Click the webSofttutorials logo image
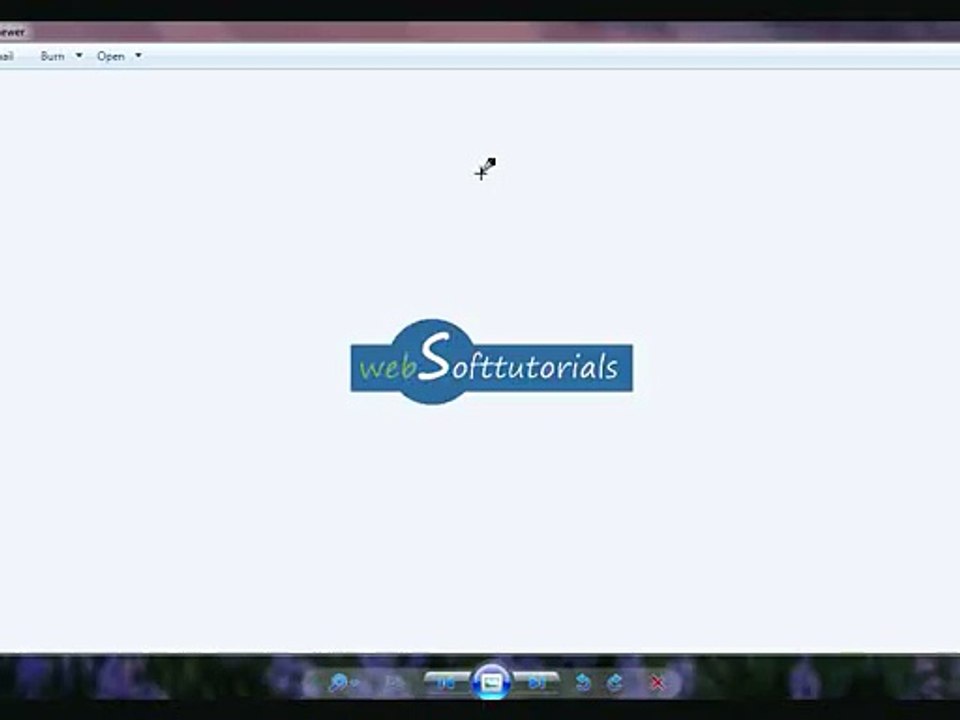The image size is (960, 720). [492, 362]
